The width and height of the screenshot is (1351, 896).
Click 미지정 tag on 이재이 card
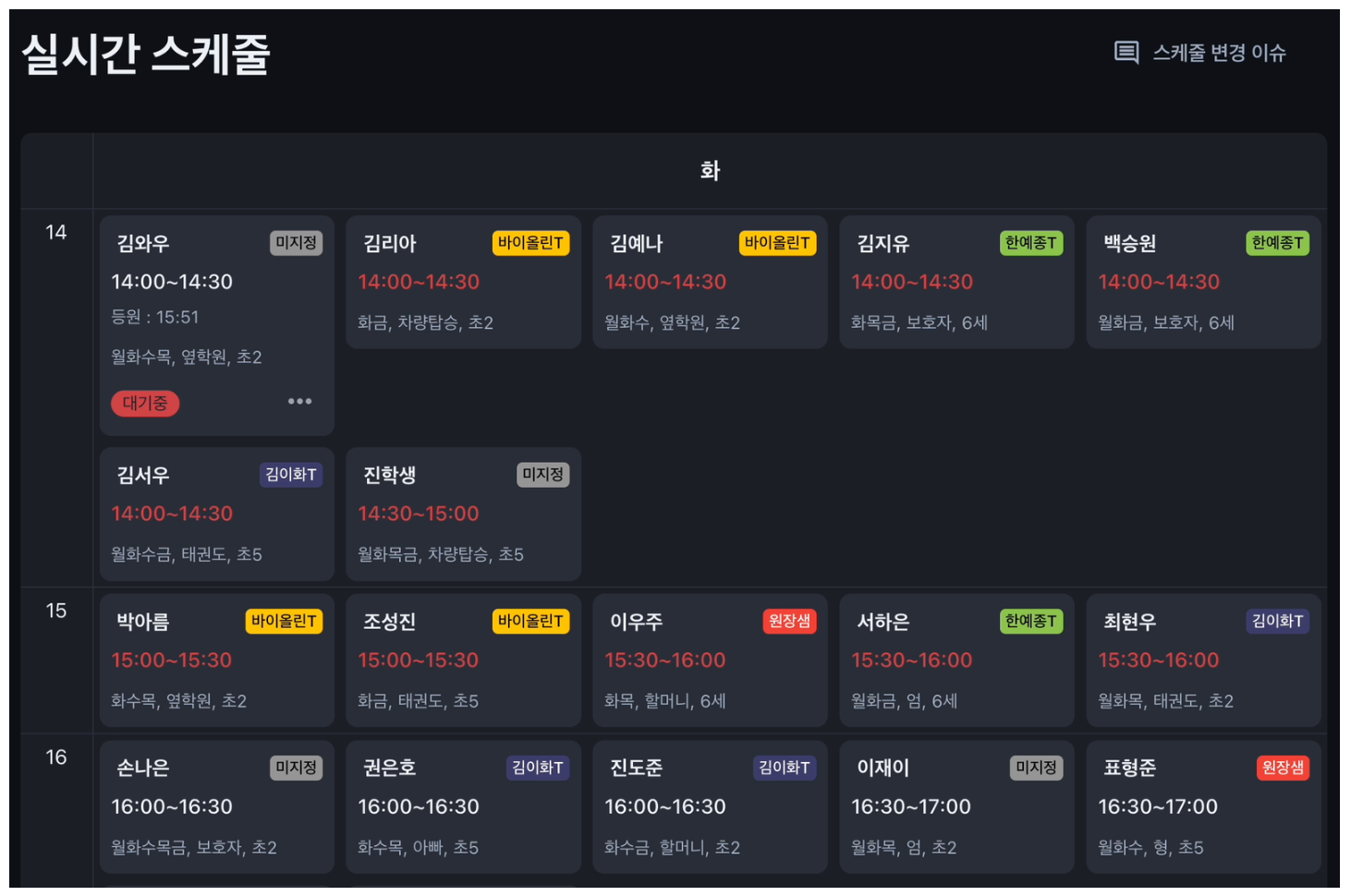pos(1037,768)
